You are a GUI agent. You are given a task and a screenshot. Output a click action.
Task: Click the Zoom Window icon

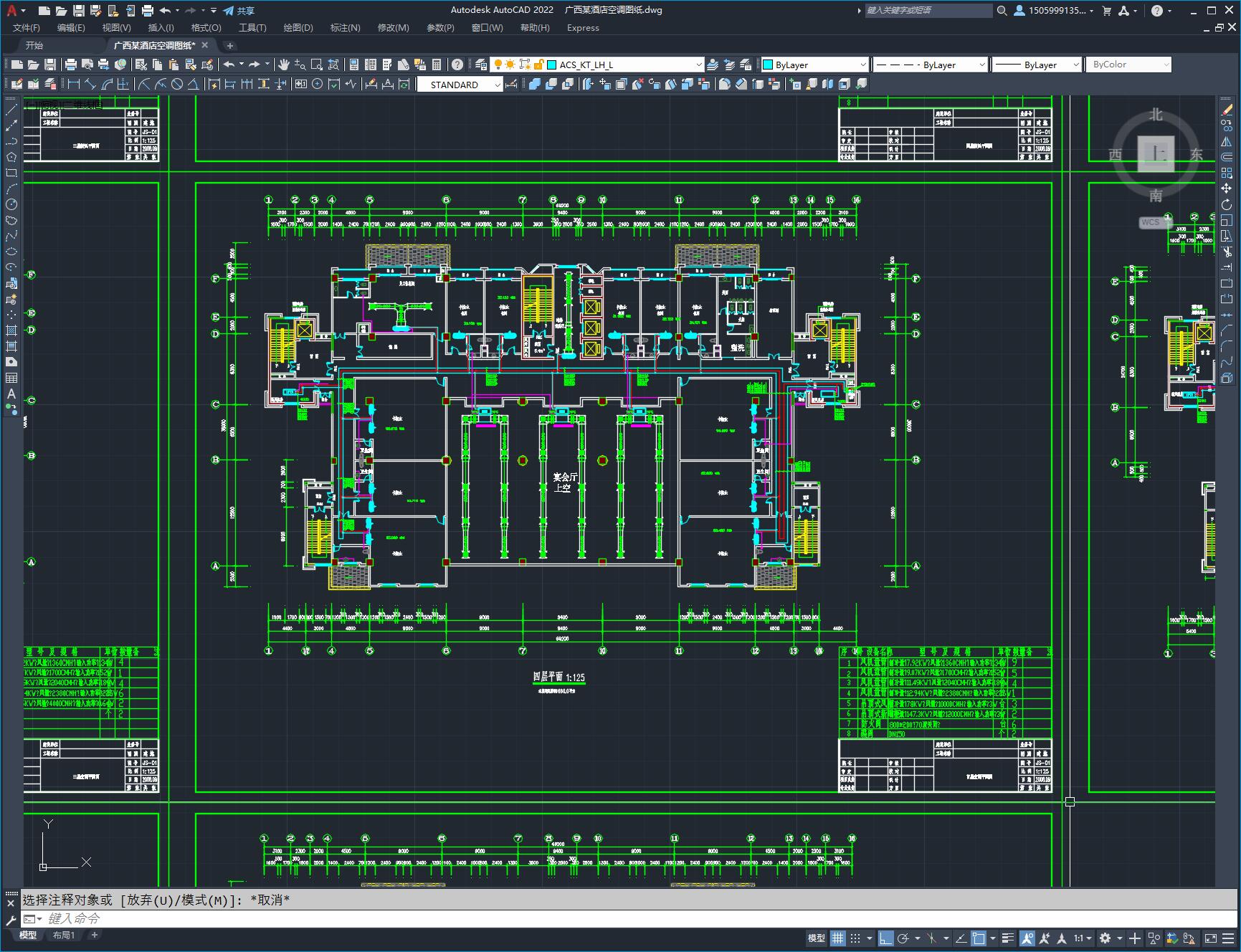[316, 65]
